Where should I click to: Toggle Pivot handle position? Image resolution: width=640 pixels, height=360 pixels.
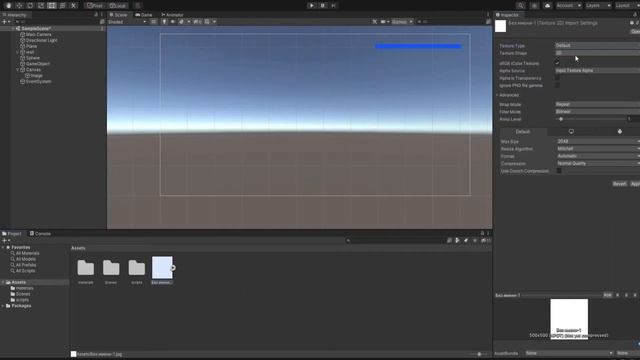coord(95,6)
